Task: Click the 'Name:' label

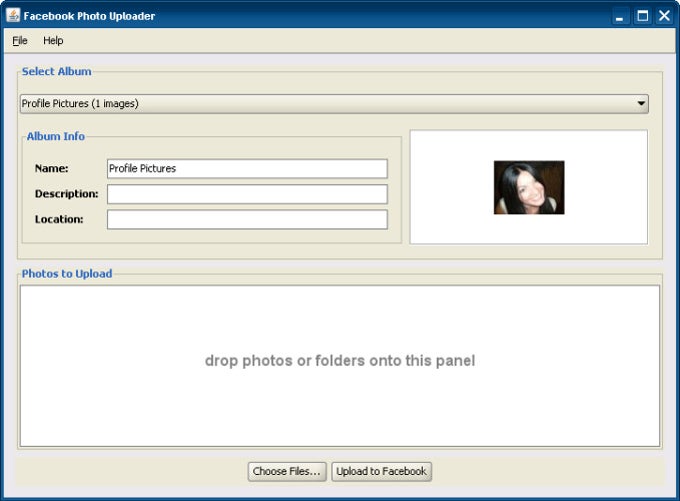Action: coord(52,168)
